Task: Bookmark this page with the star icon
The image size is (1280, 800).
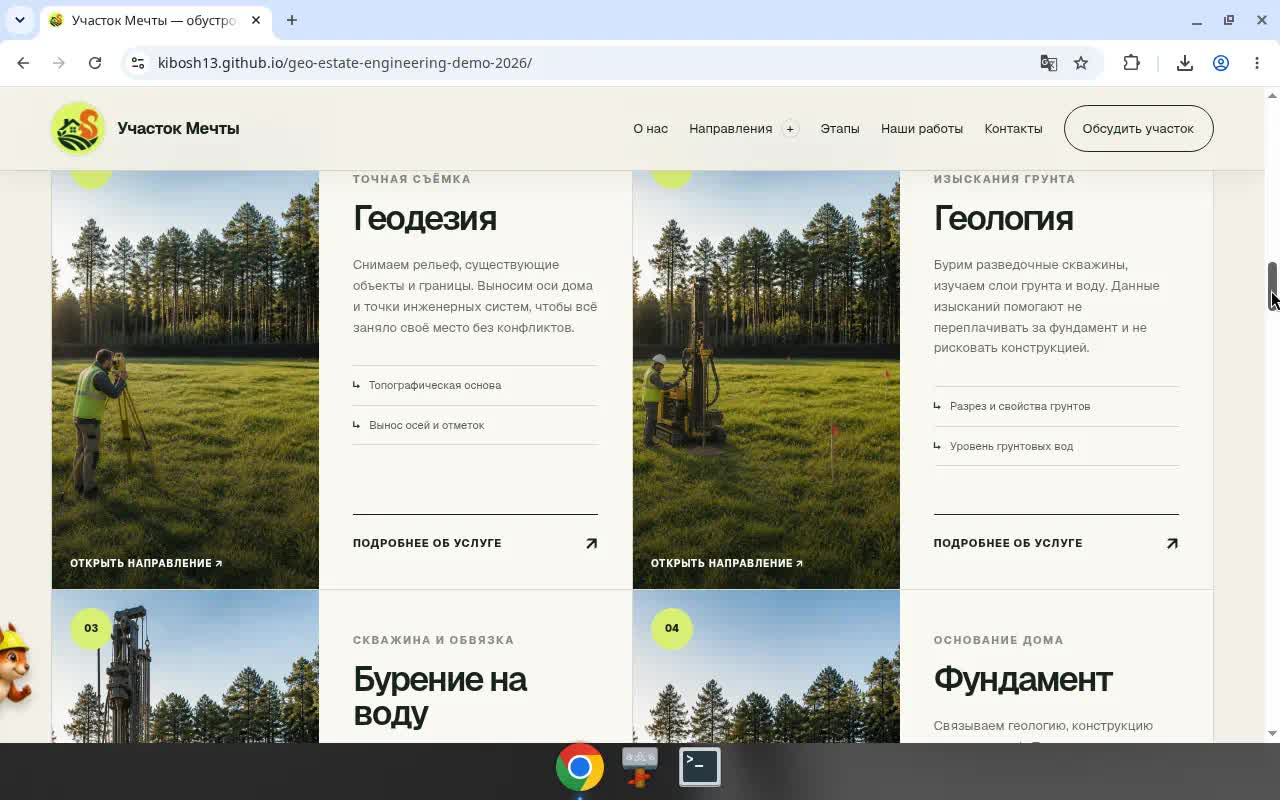Action: pos(1081,63)
